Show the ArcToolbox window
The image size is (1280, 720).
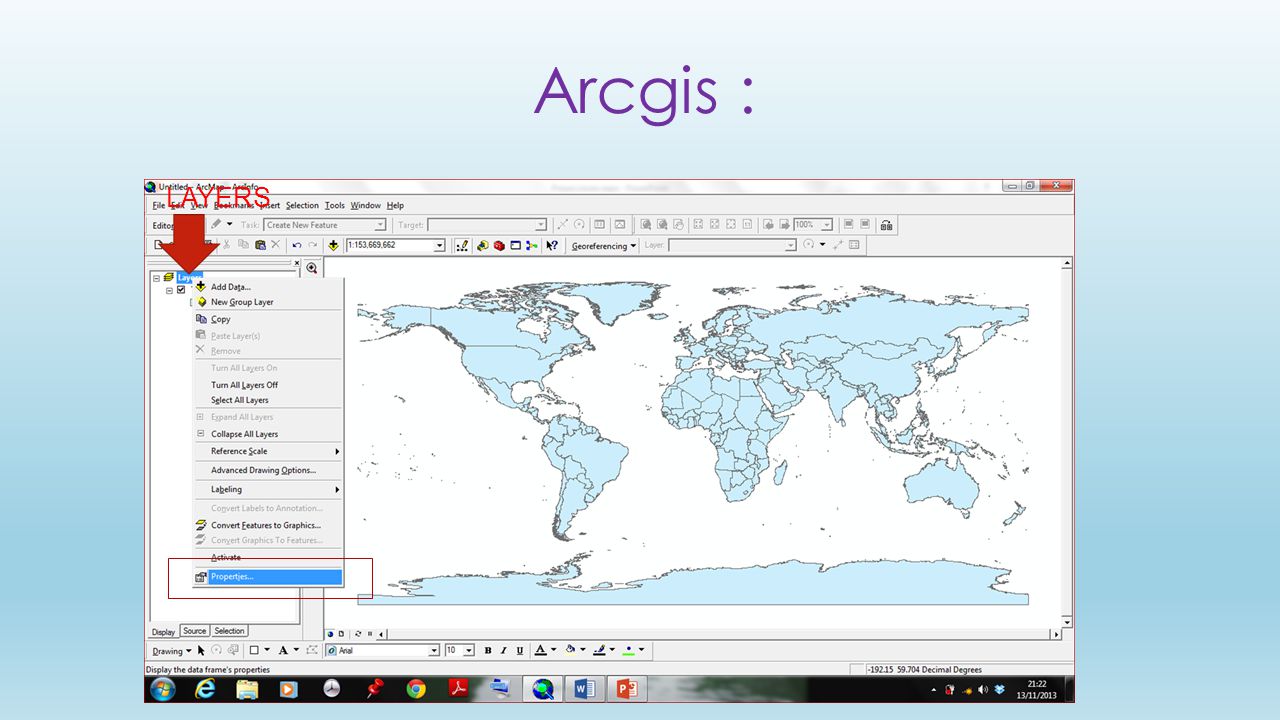point(499,245)
